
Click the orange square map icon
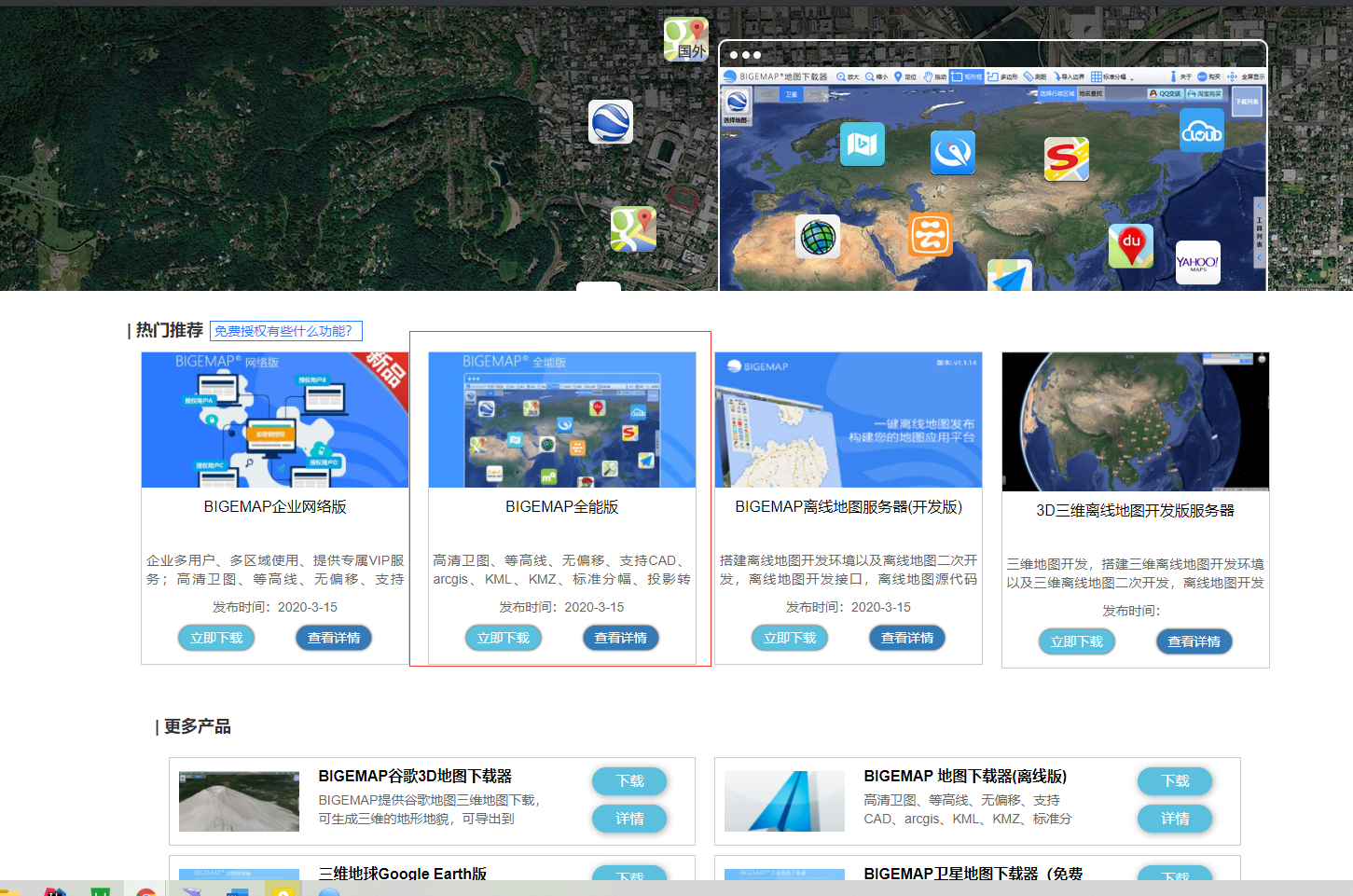[x=931, y=234]
